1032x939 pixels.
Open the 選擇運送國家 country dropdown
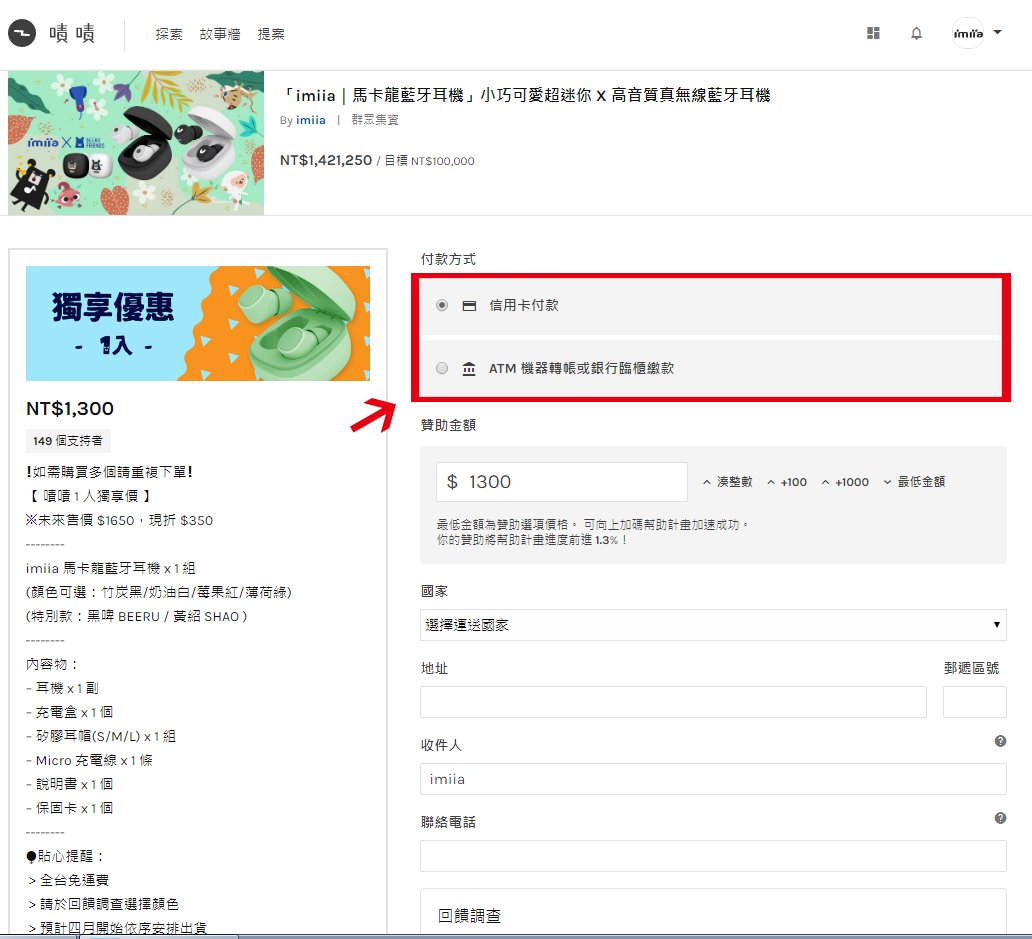pos(713,625)
